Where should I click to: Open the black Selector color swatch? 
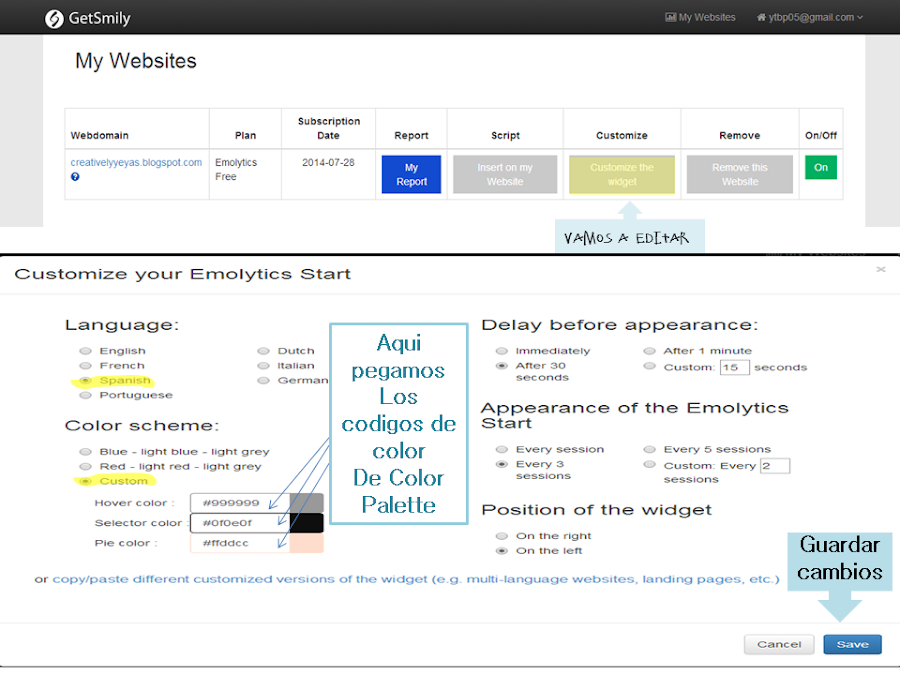(x=307, y=523)
